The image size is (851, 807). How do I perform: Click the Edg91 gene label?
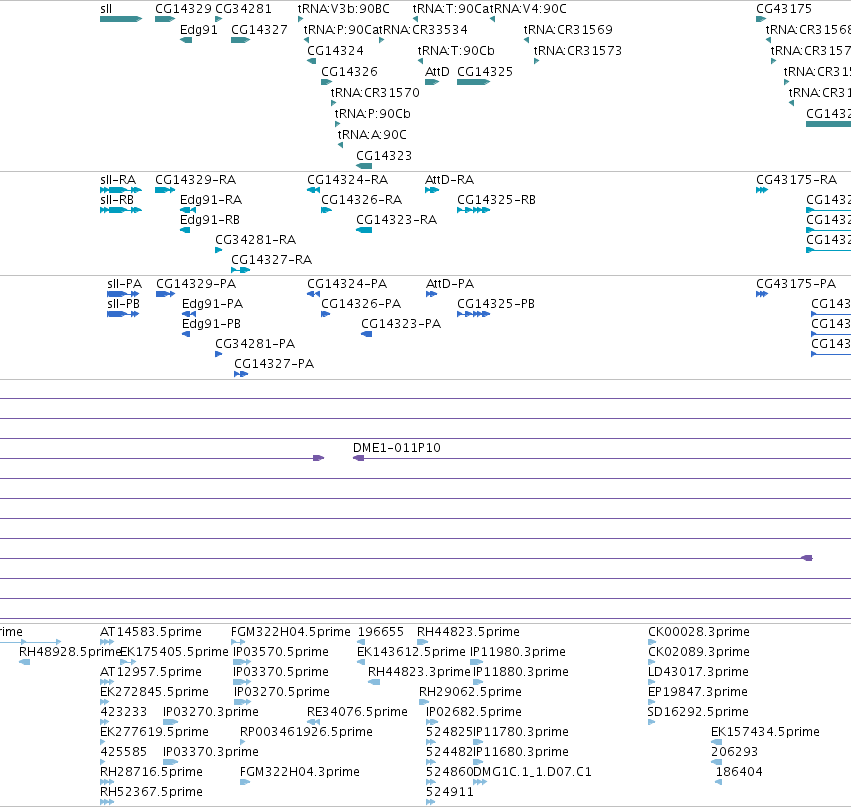tap(199, 29)
